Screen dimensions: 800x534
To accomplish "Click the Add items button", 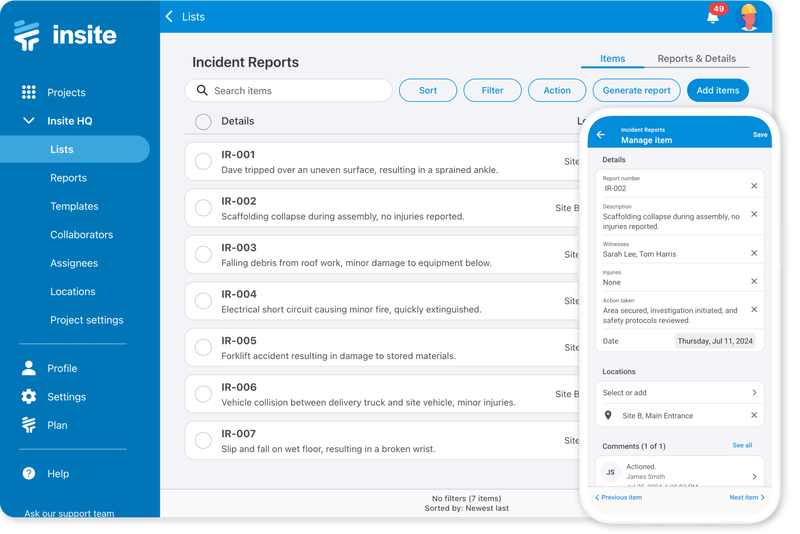I will [x=718, y=90].
